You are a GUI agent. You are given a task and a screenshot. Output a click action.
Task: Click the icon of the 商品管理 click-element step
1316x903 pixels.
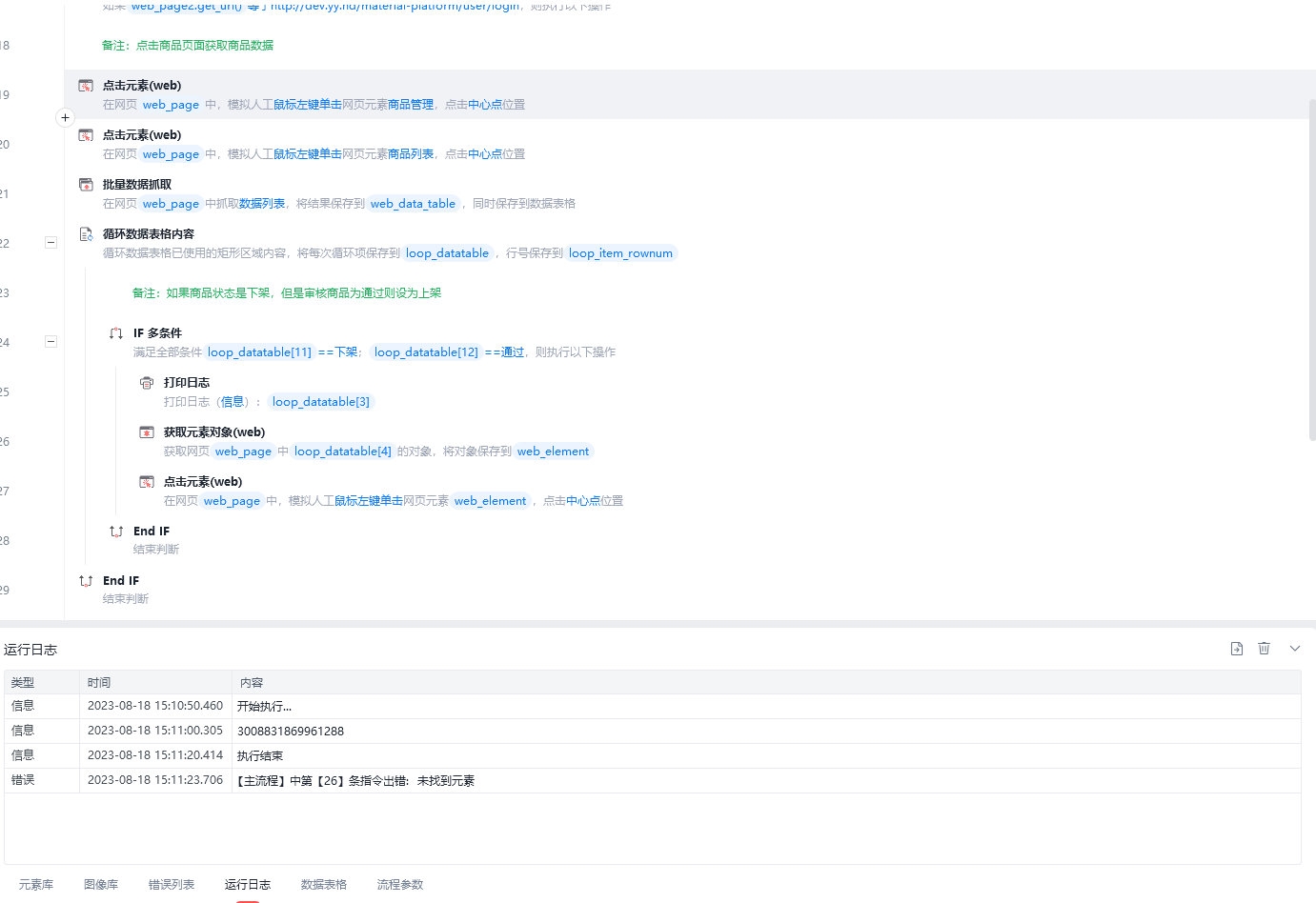(x=86, y=86)
